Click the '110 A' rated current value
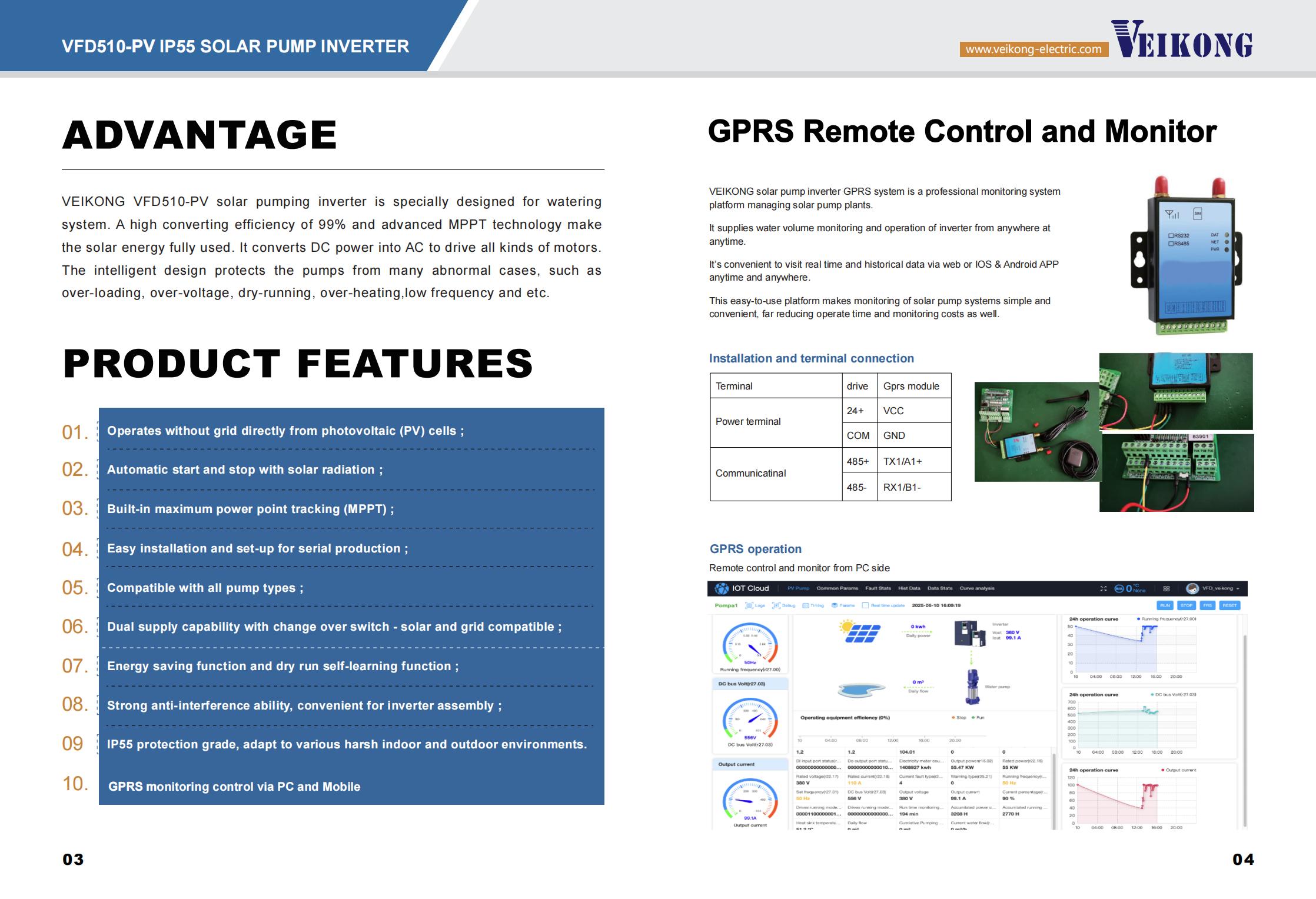This screenshot has height=899, width=1316. click(x=855, y=783)
